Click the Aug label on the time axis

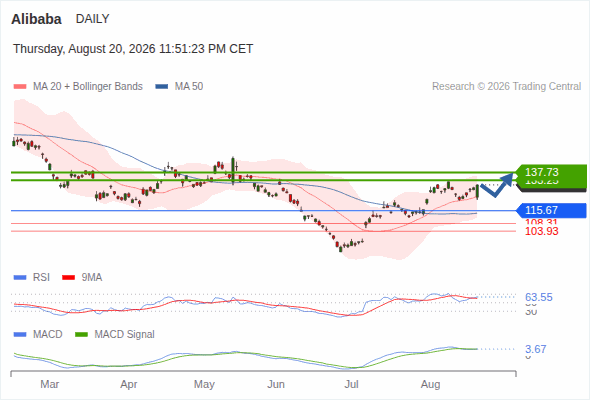coord(430,385)
